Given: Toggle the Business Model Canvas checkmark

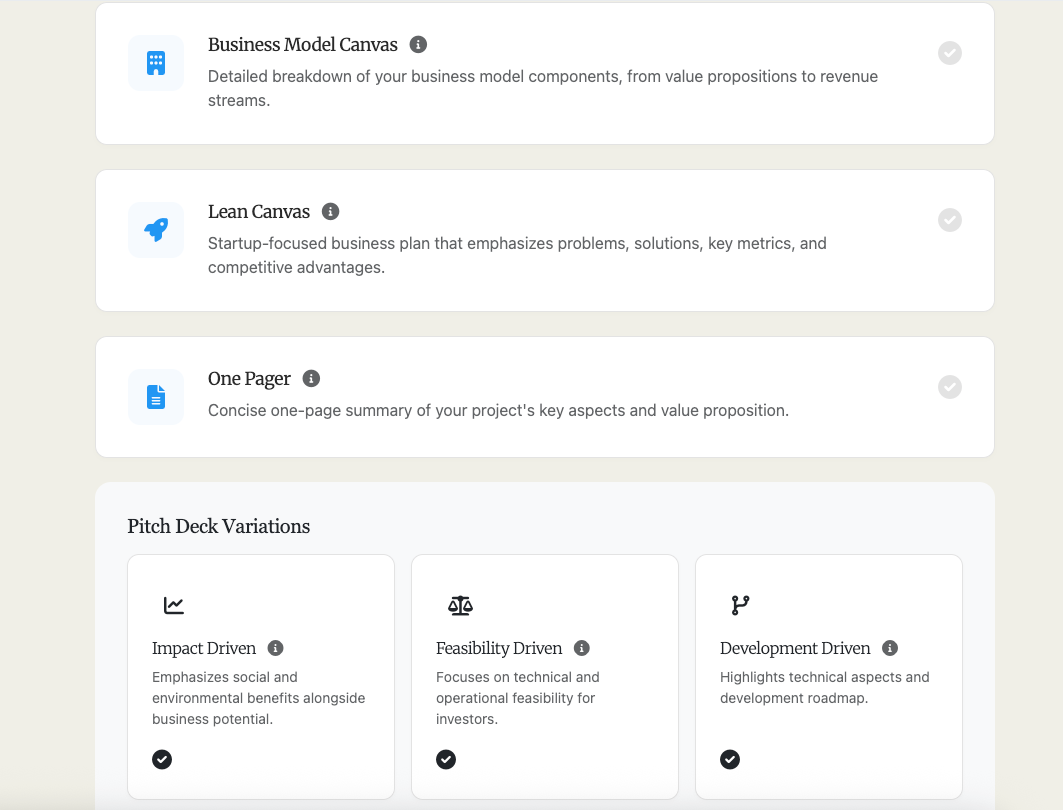Looking at the screenshot, I should [x=950, y=53].
